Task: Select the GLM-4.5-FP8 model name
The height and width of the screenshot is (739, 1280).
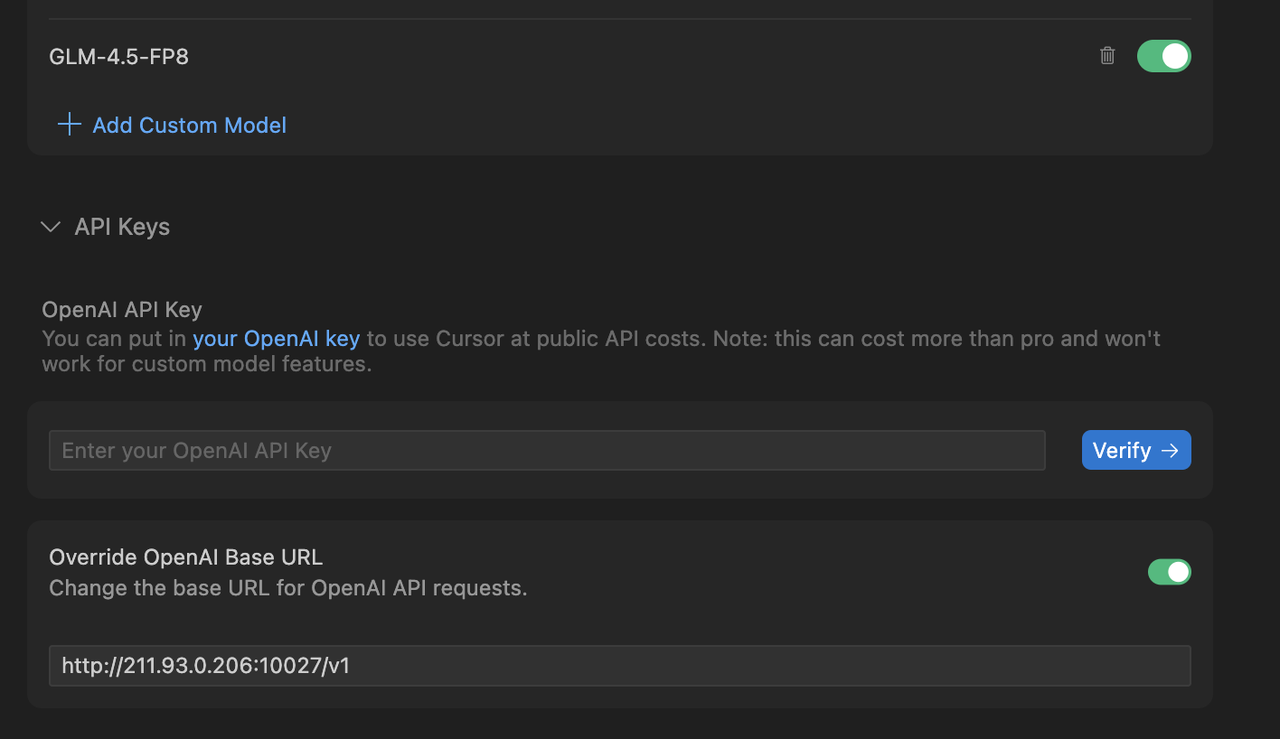Action: click(119, 56)
